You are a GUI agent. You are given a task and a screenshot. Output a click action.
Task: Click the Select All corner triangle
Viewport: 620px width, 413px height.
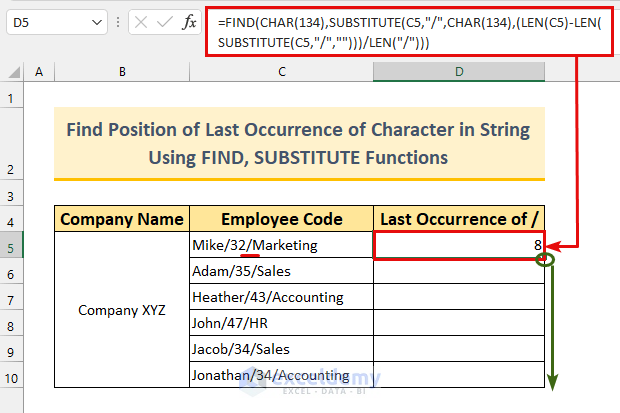click(x=14, y=72)
